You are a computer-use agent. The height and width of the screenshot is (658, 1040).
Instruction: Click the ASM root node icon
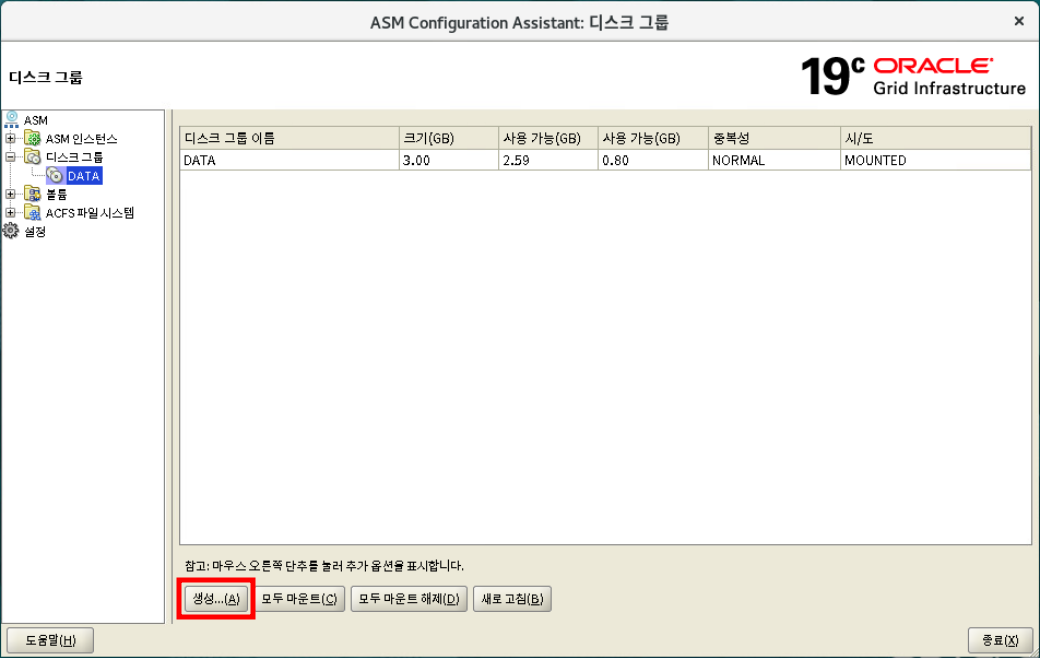click(11, 119)
